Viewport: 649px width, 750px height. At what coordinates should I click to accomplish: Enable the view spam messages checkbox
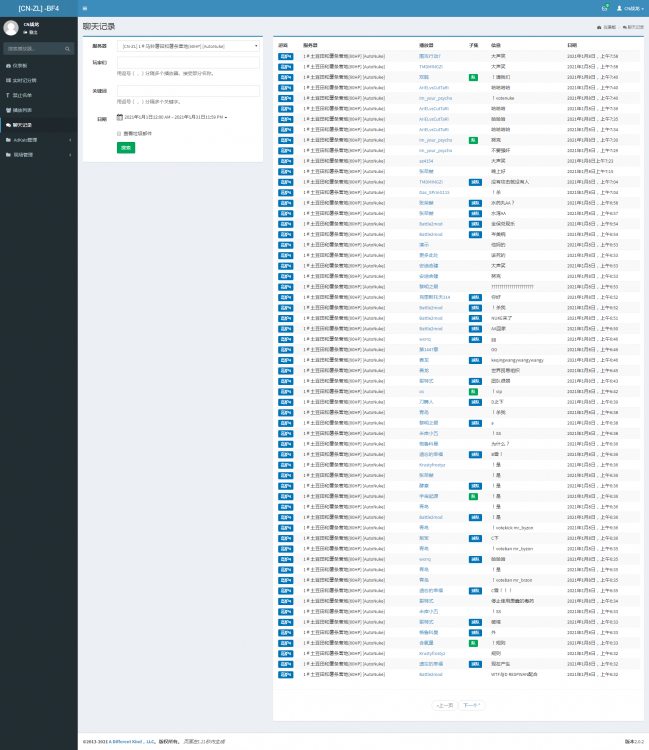point(119,132)
